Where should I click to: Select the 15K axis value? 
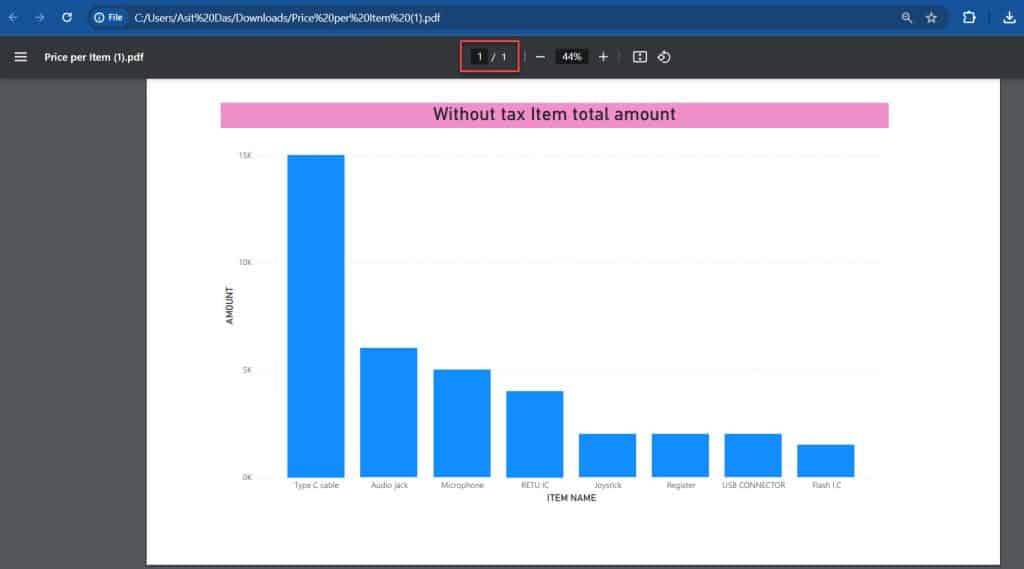[245, 155]
